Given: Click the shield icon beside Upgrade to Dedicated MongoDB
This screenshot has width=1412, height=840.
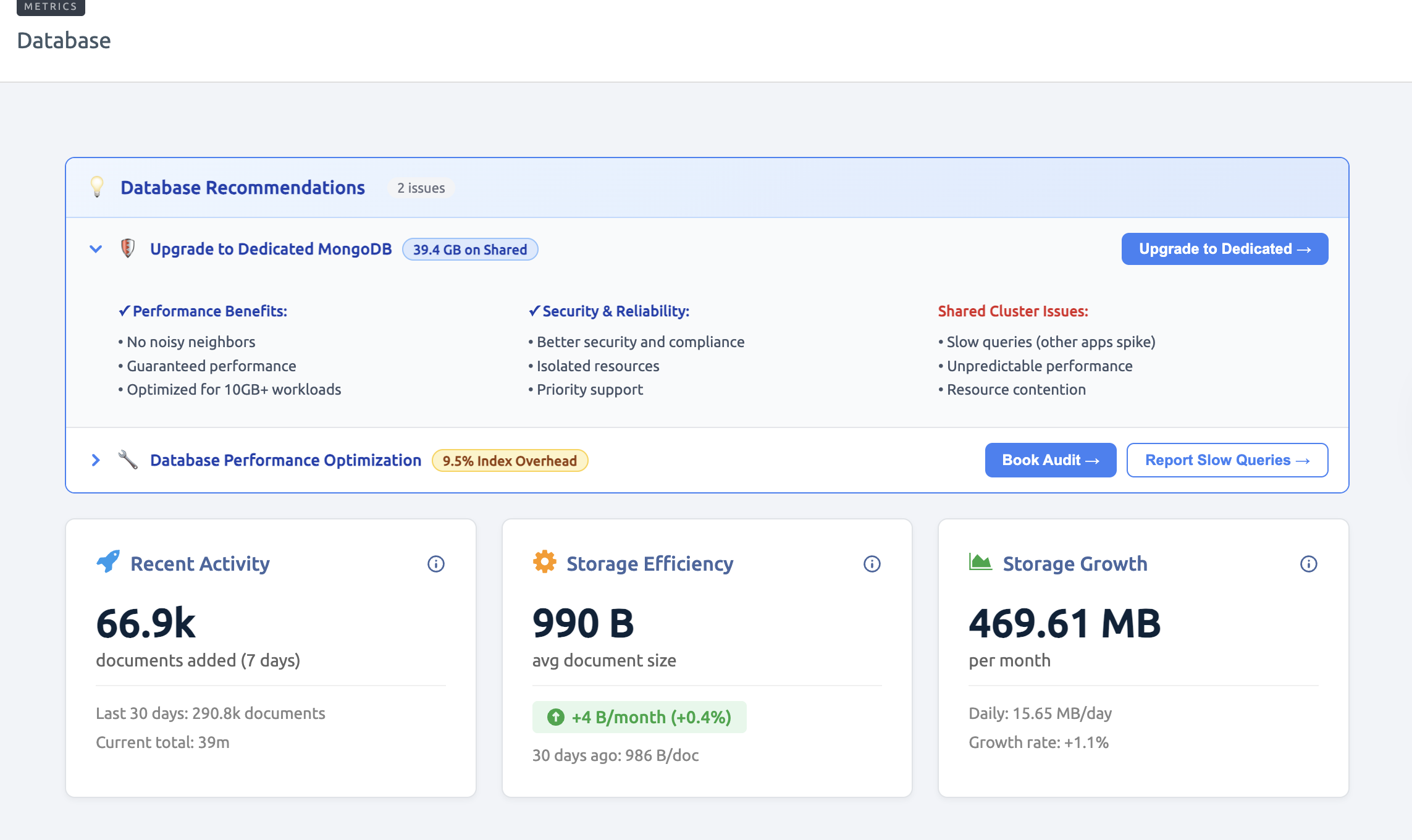Looking at the screenshot, I should (128, 248).
